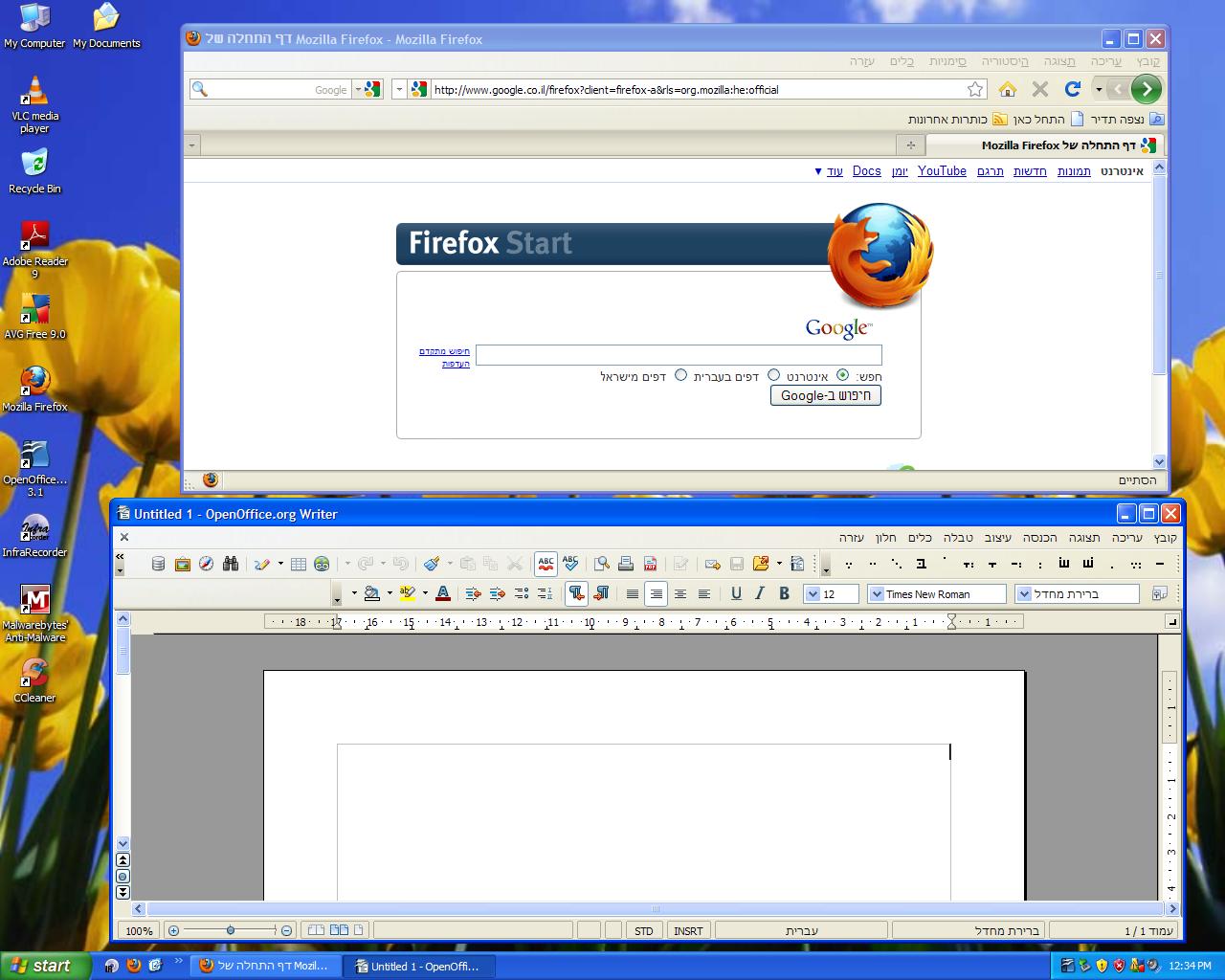Toggle Bold formatting in Writer
This screenshot has height=980, width=1225.
(784, 593)
